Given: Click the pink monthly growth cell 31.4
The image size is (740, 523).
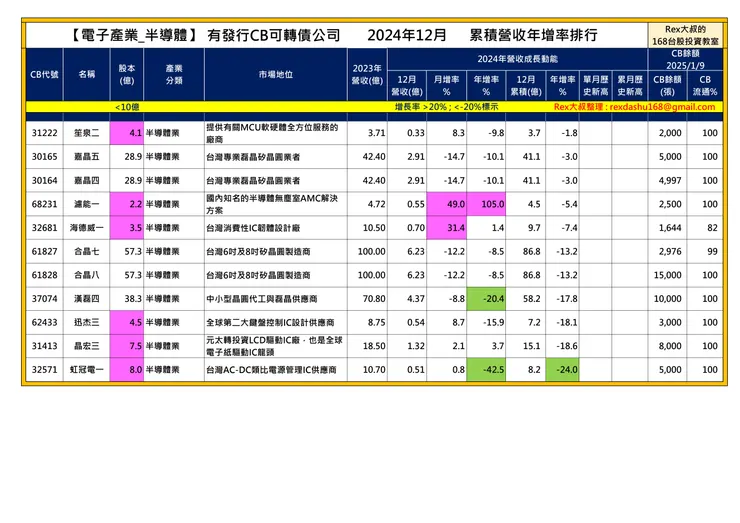Looking at the screenshot, I should [446, 228].
